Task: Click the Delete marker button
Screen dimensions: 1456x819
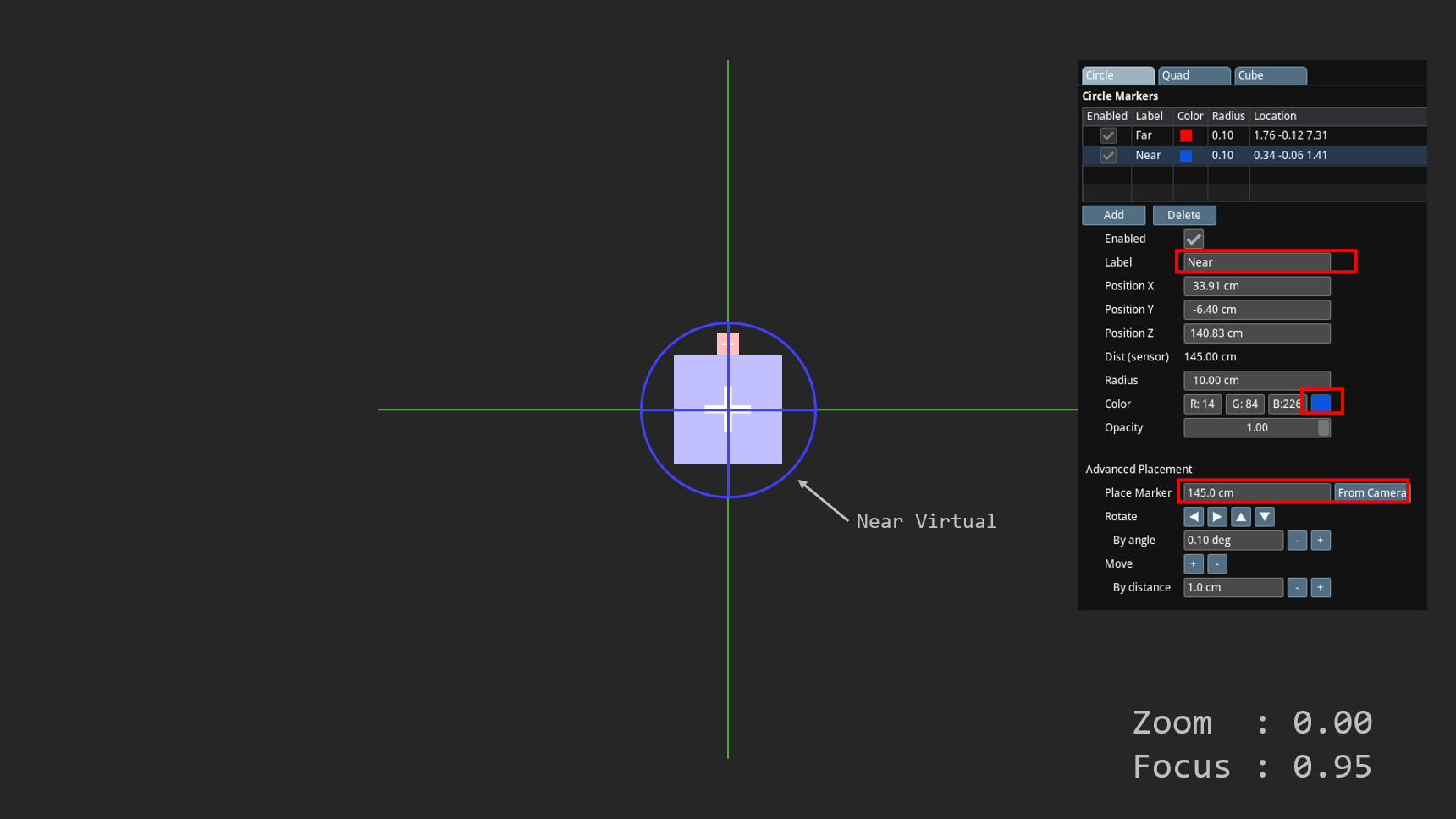Action: point(1183,215)
